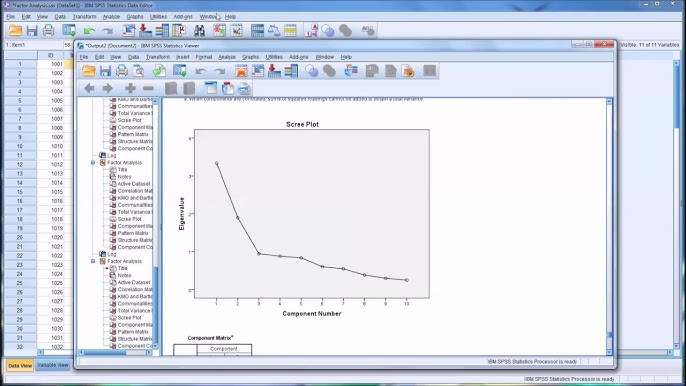Click Go to Variable icon in Viewer toolbar

(274, 71)
